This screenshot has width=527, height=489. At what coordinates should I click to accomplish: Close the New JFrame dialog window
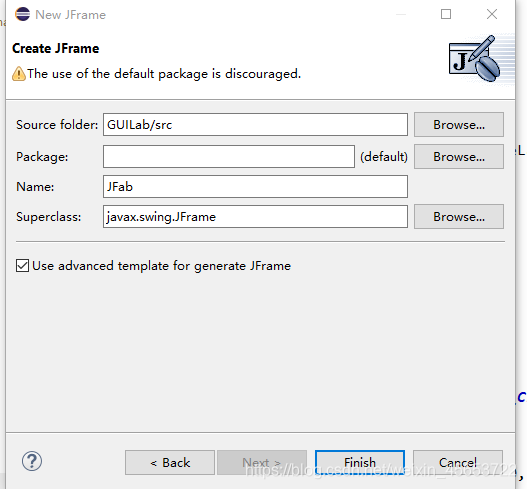[x=492, y=14]
